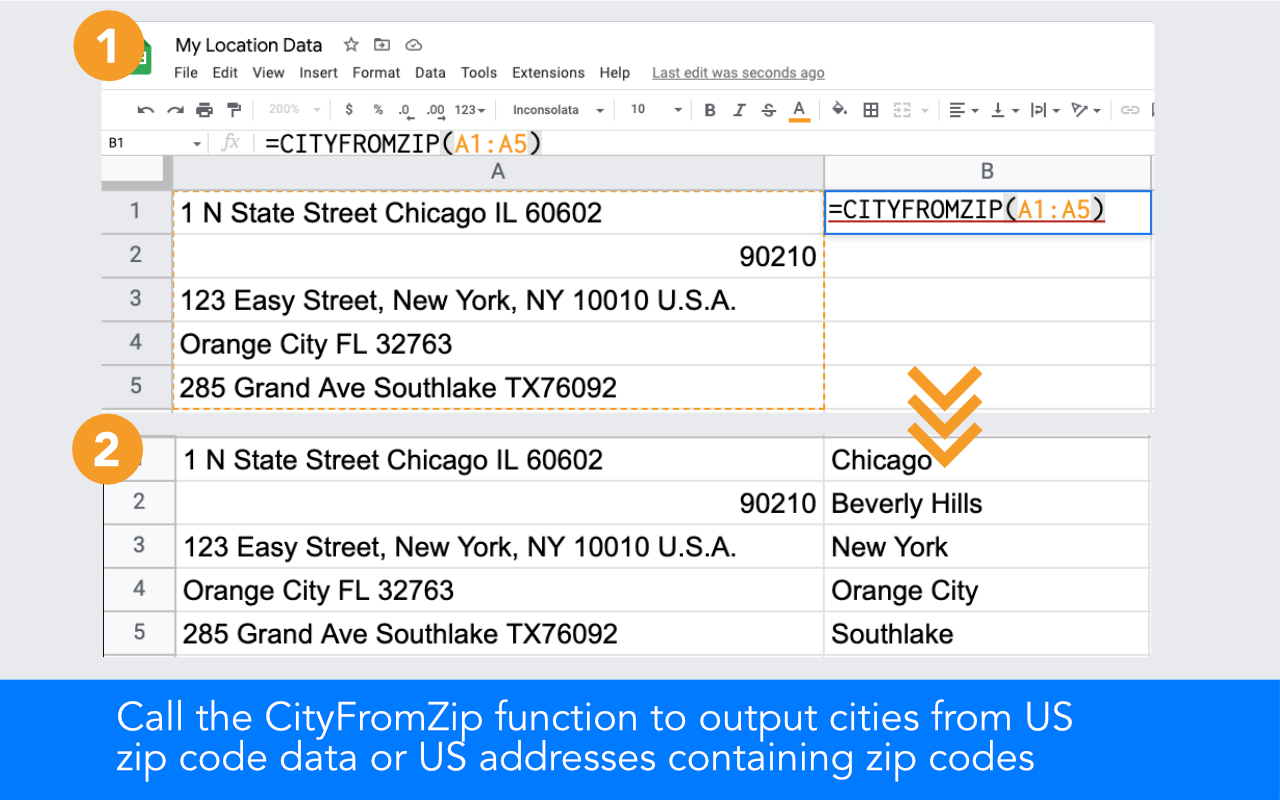Star the My Location Data document

[x=351, y=45]
